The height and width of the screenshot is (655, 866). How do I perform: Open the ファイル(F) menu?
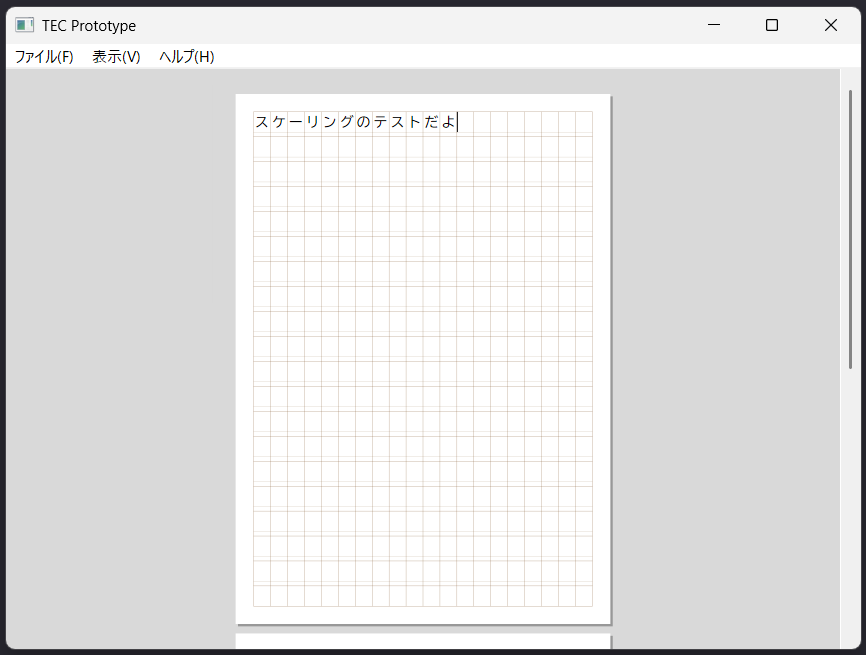pyautogui.click(x=44, y=57)
